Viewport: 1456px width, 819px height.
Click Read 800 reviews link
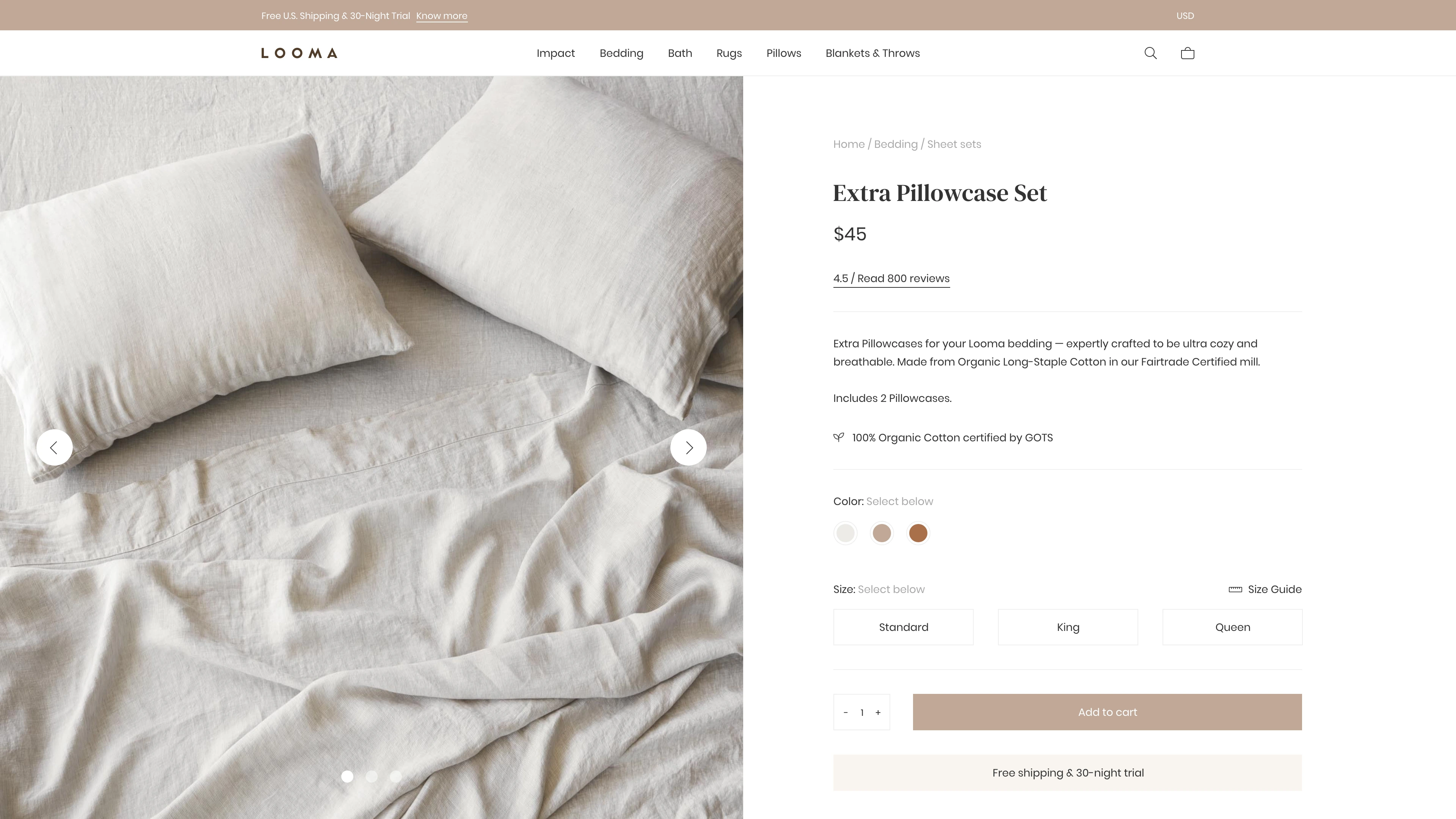point(891,278)
